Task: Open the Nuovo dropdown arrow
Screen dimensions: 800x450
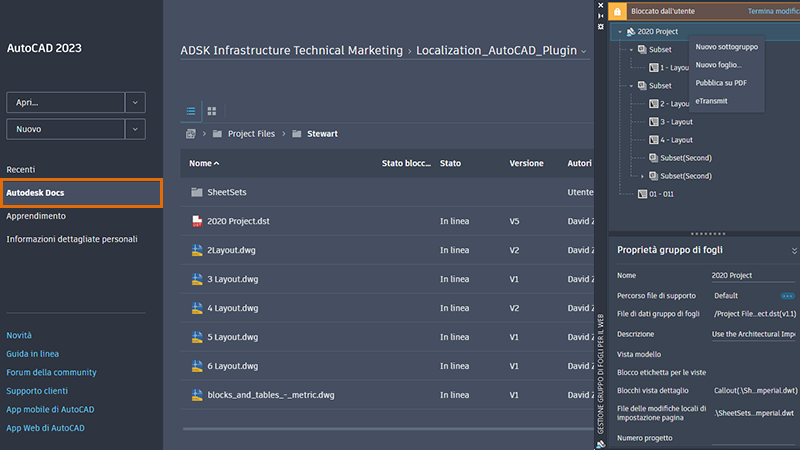Action: click(x=135, y=129)
